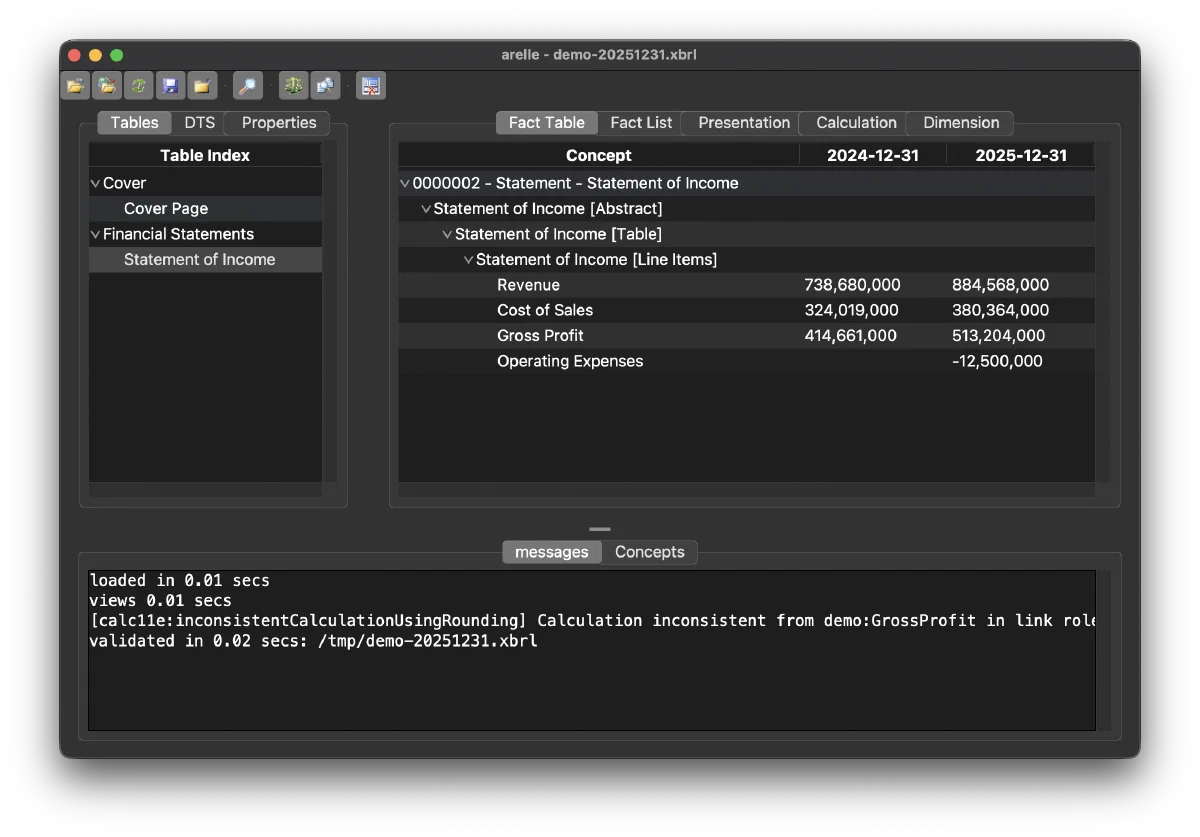Click the pane splitter handle above messages
Screen dimensions: 1200x837
coord(599,528)
